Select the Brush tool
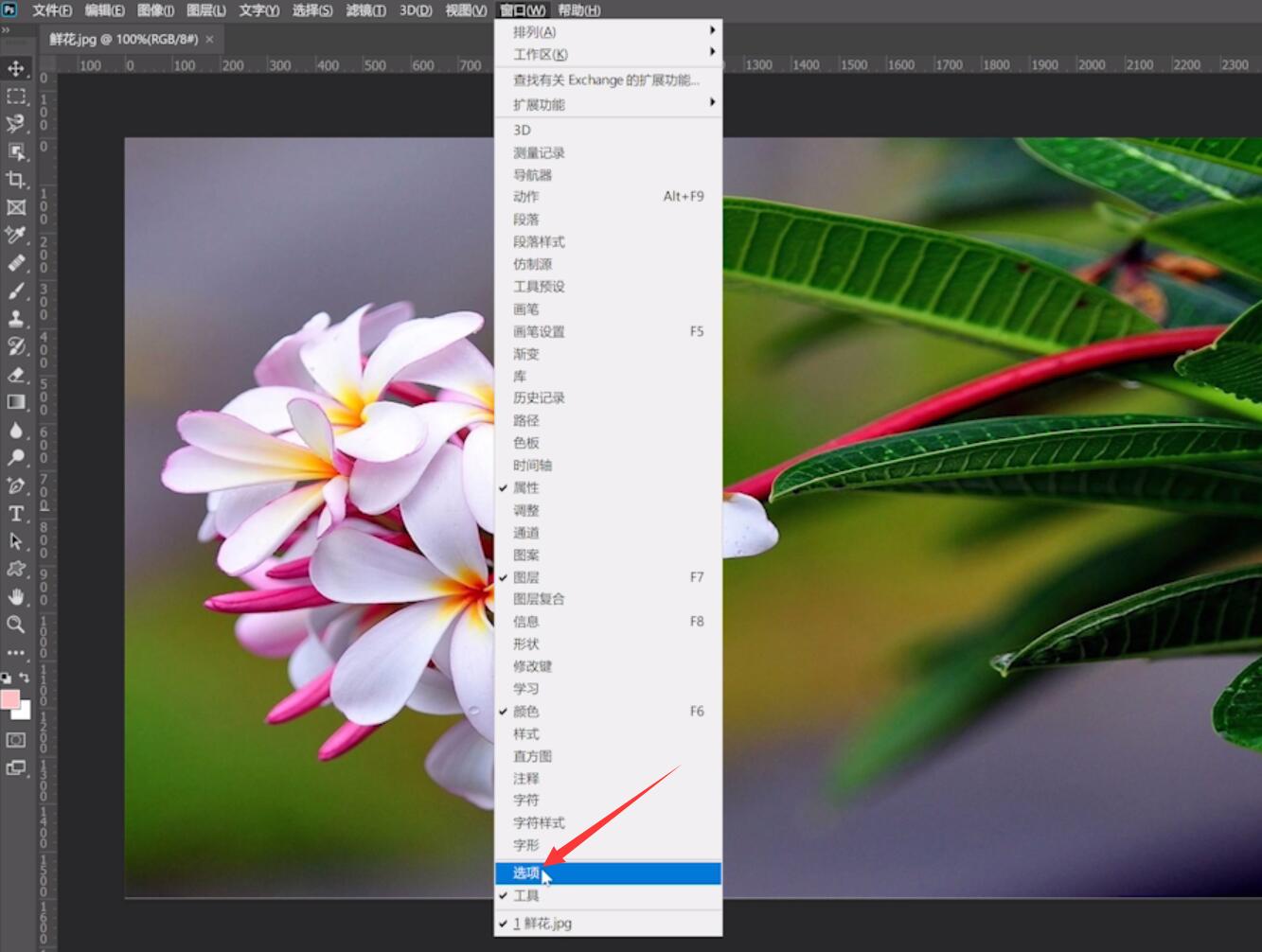The image size is (1262, 952). (x=16, y=291)
